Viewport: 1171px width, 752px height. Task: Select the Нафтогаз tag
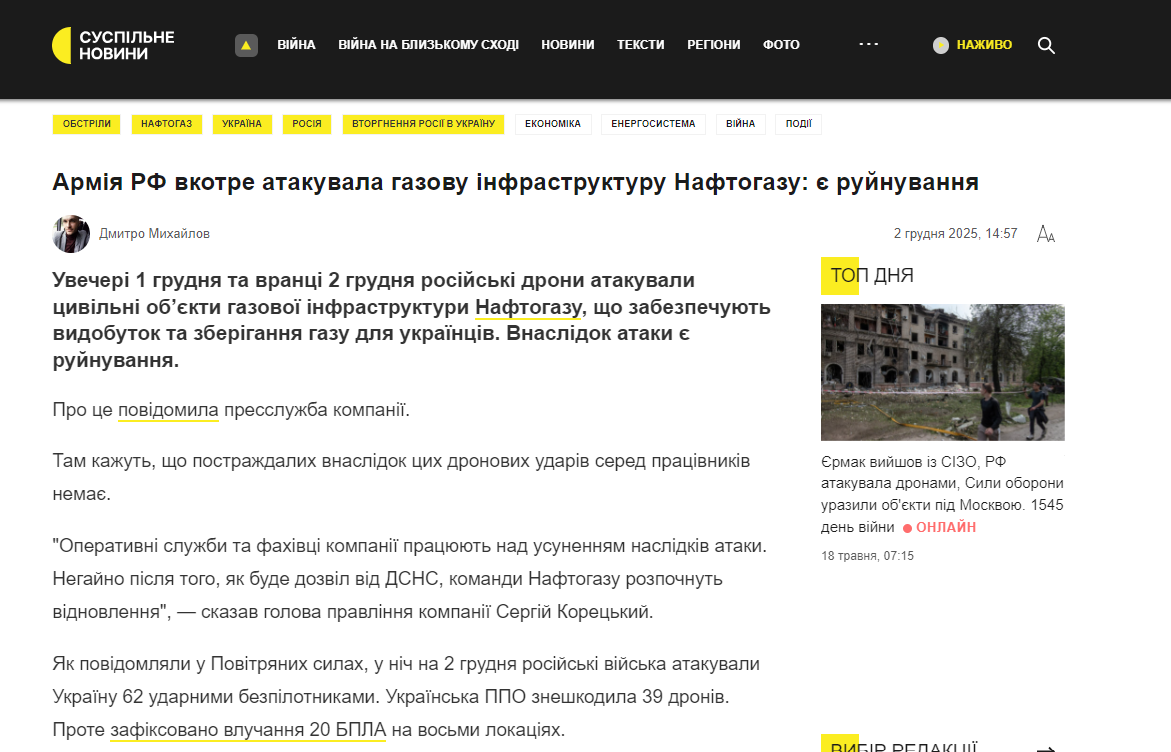(167, 124)
